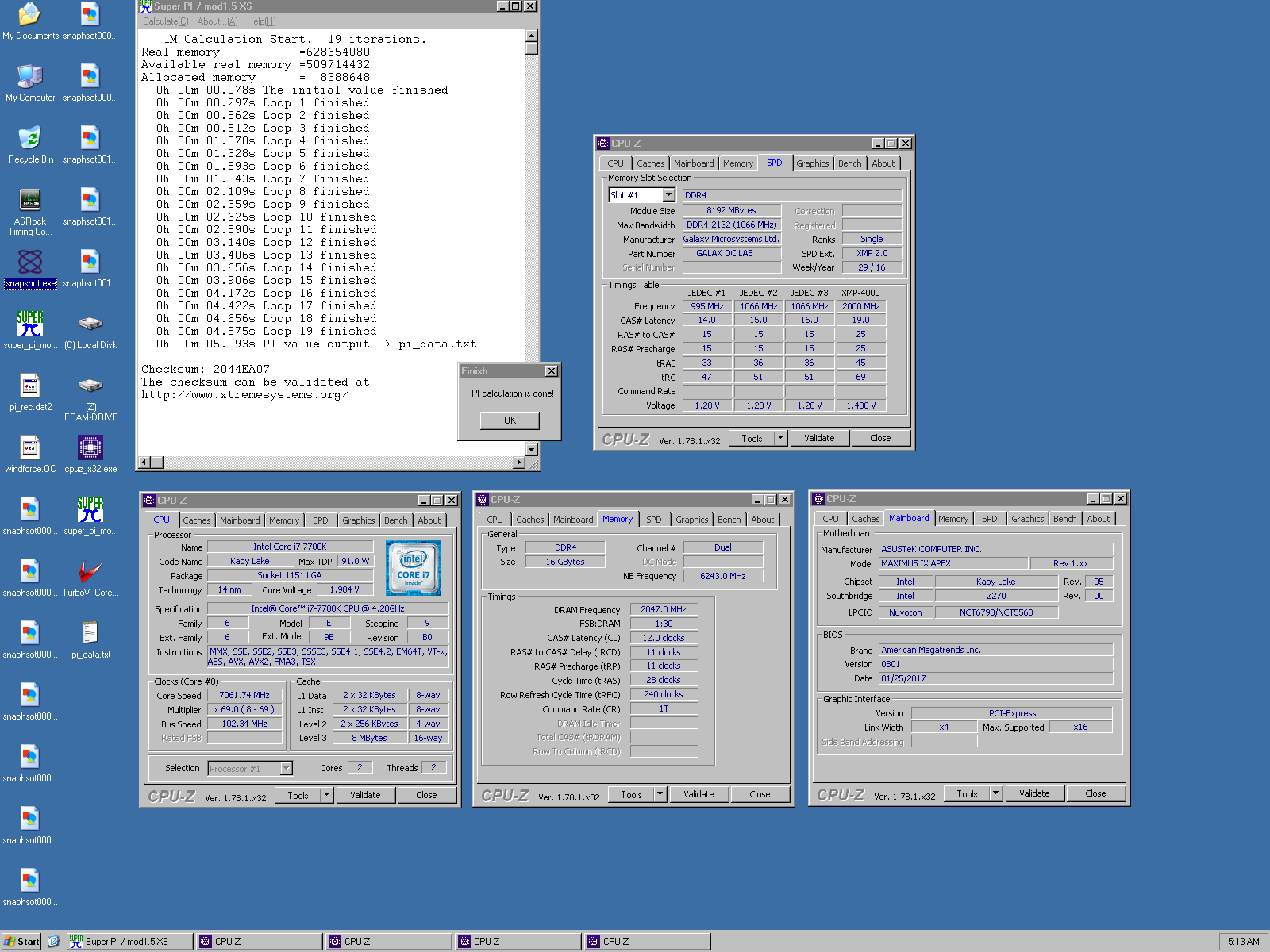Viewport: 1270px width, 952px height.
Task: Click Tools button in Mainboard window
Action: [x=967, y=793]
